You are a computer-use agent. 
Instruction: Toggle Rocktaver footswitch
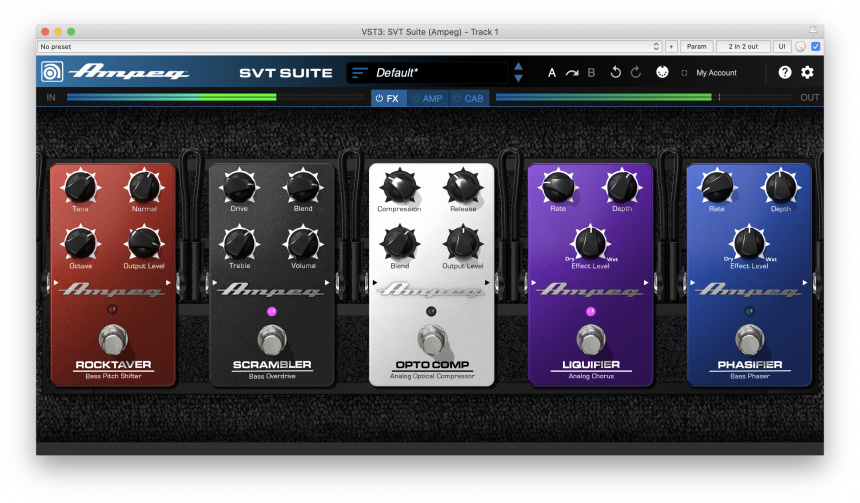coord(113,340)
